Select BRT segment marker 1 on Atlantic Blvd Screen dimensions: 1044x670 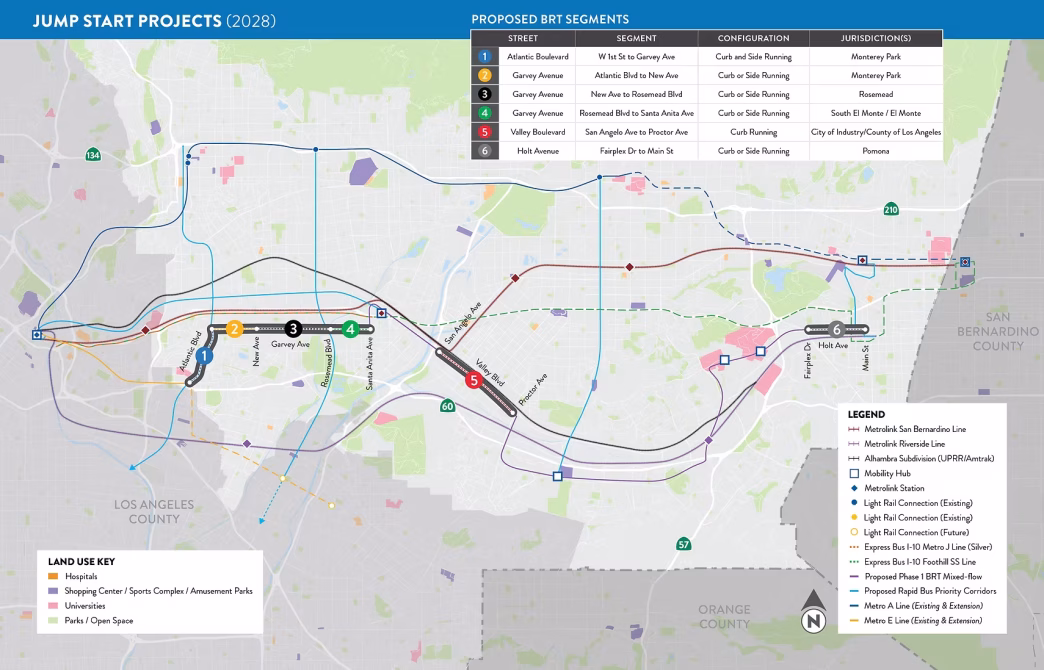(203, 354)
